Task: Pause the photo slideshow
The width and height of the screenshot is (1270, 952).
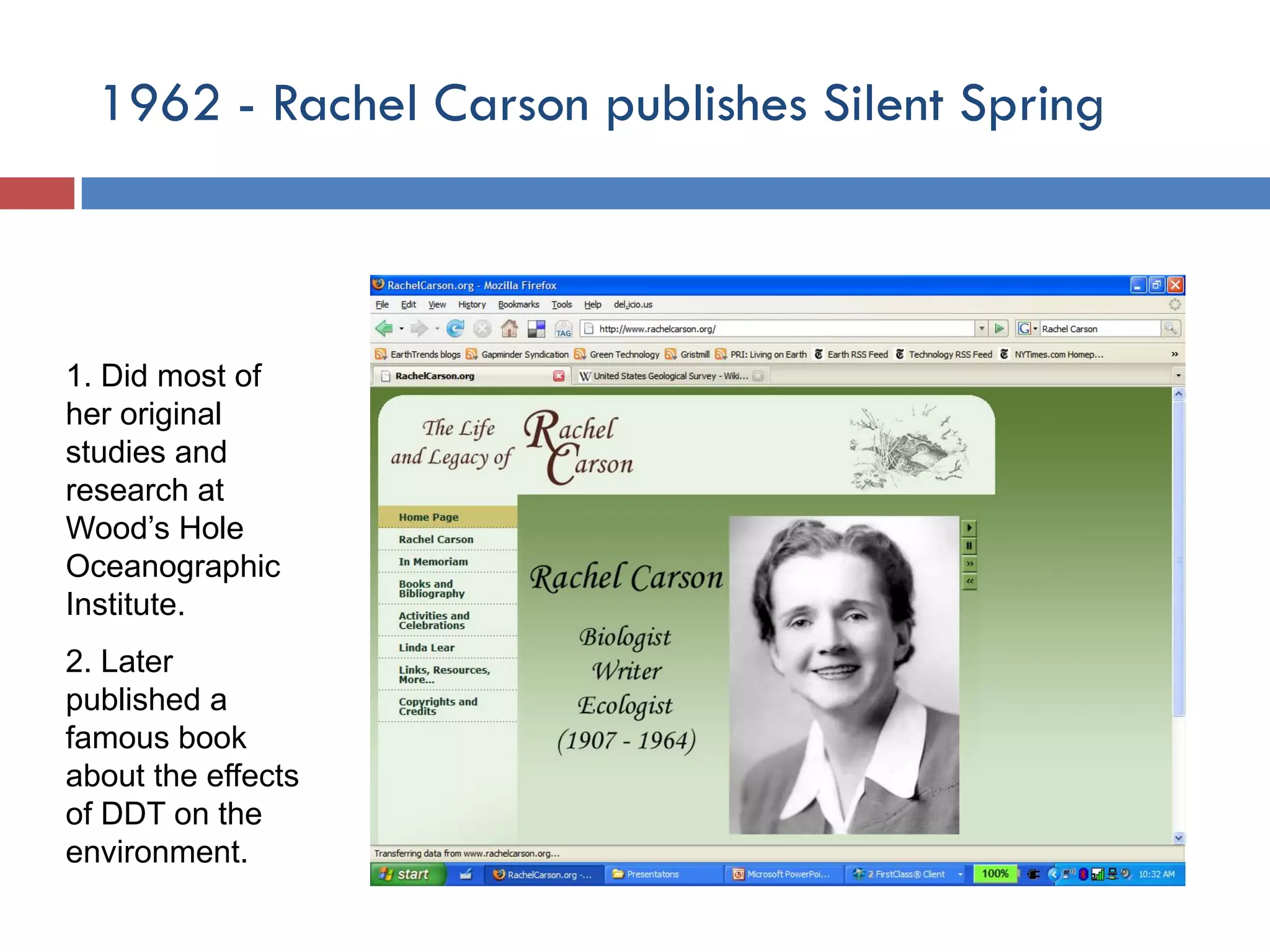Action: coord(969,546)
